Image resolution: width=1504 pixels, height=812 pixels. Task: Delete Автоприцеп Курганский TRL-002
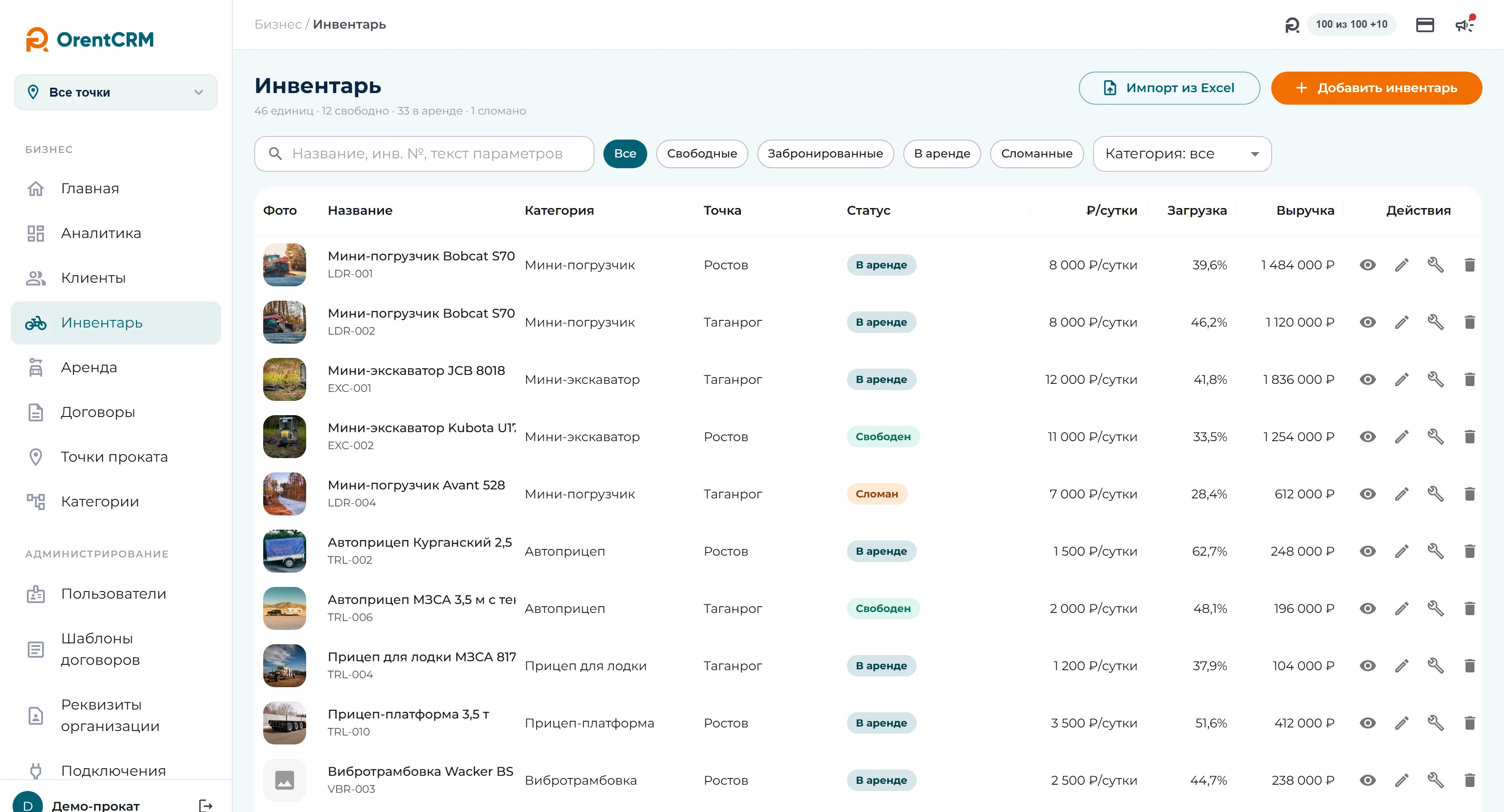point(1470,551)
